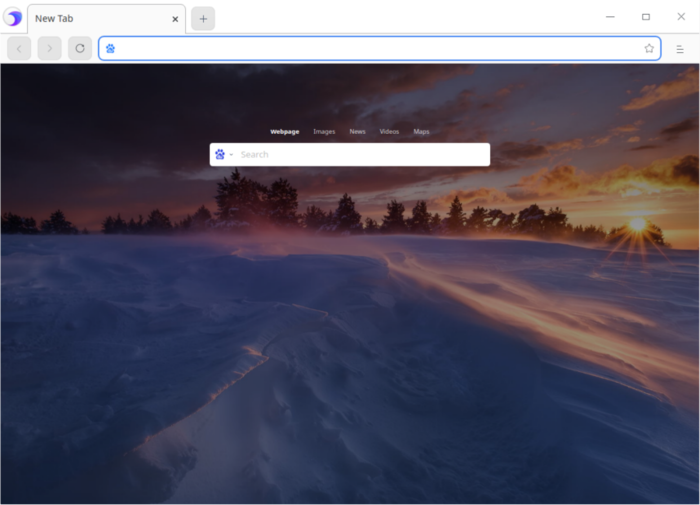
Task: Select the Webpage search category
Action: (x=284, y=131)
